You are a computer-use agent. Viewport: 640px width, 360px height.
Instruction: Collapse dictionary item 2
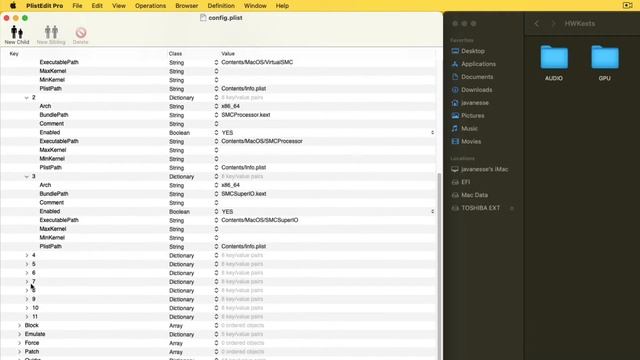tap(27, 98)
